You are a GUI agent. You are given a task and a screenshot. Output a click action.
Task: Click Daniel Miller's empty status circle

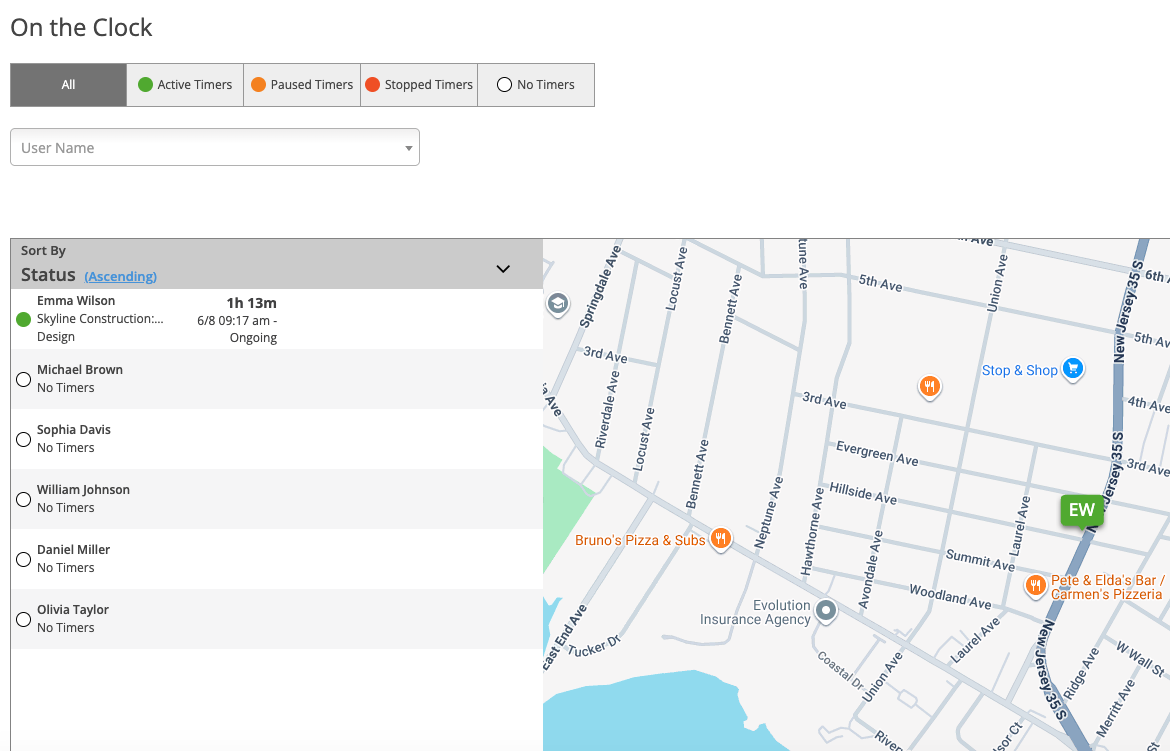point(23,559)
